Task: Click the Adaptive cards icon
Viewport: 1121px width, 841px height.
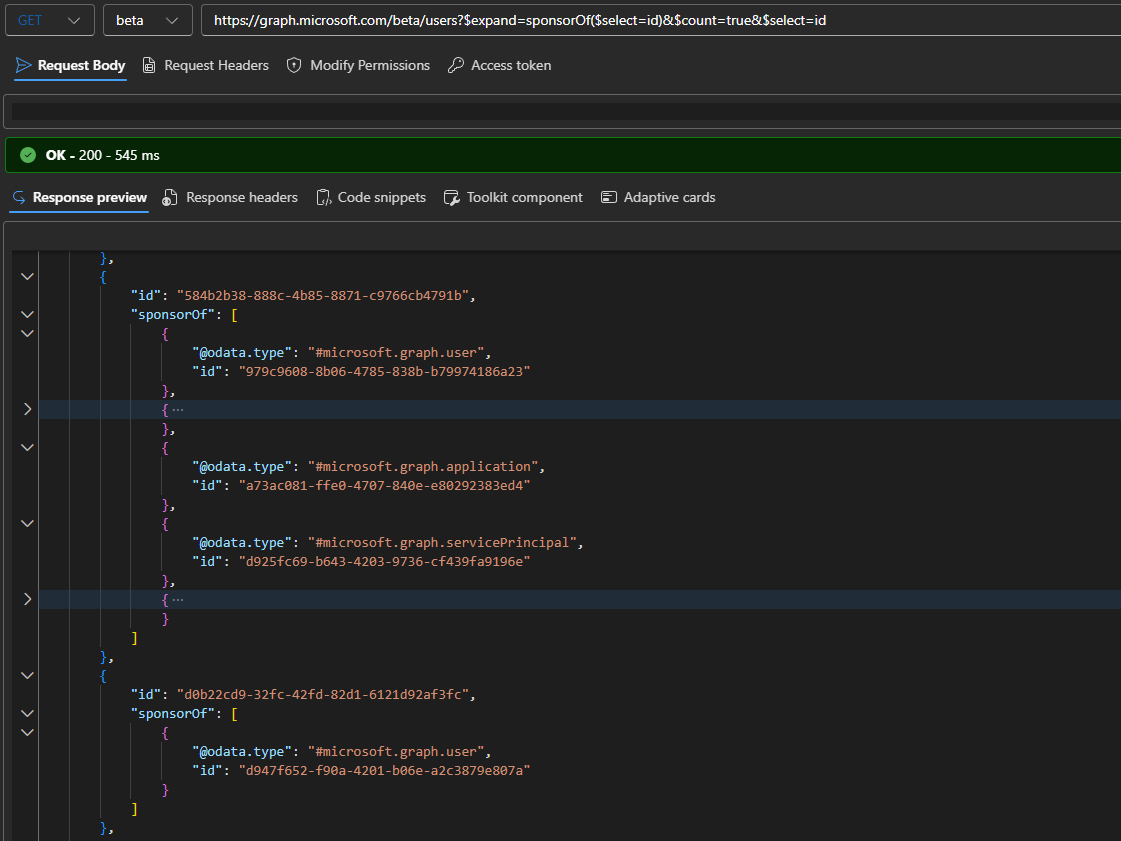Action: (x=608, y=197)
